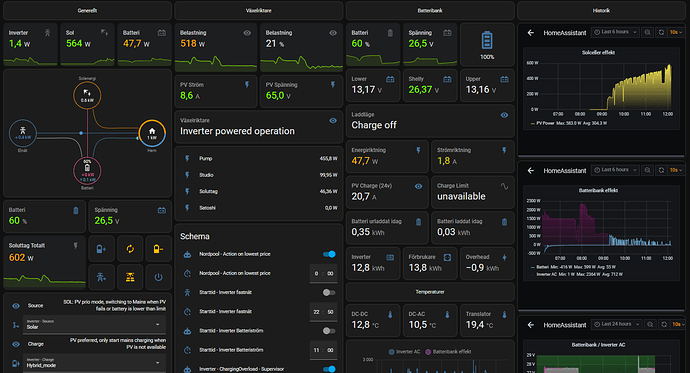Open Last 6 hours picker in Solceller effekt panel
690x373 pixels.
point(615,32)
